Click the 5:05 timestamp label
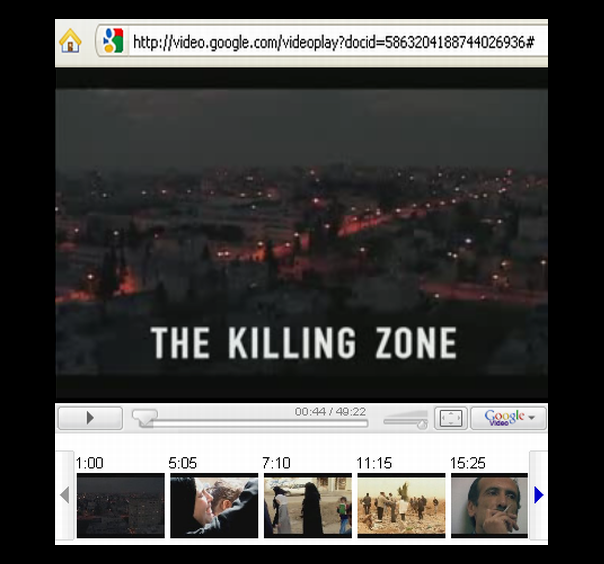Image resolution: width=604 pixels, height=564 pixels. pyautogui.click(x=183, y=463)
